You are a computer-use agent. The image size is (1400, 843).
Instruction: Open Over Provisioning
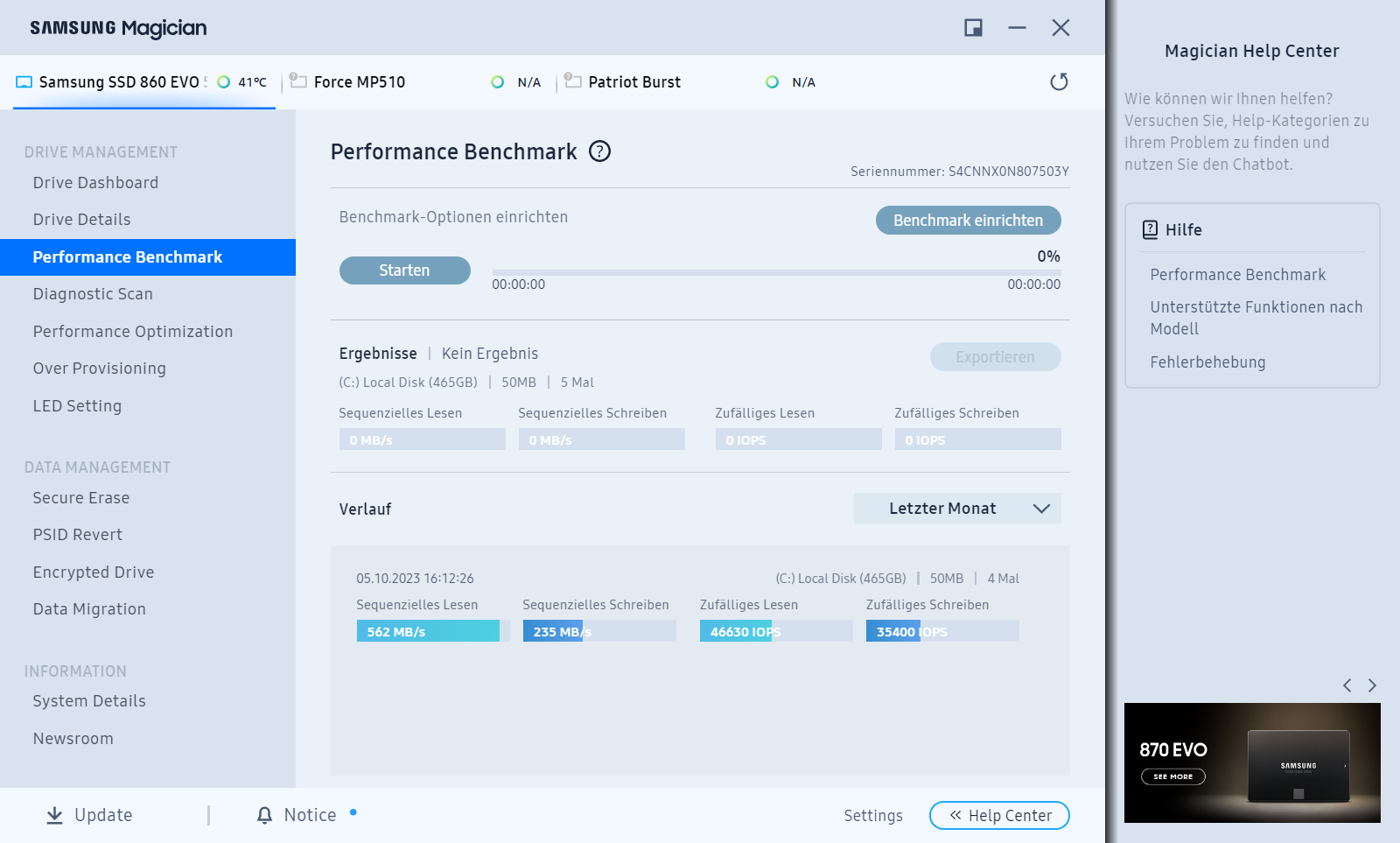click(99, 369)
